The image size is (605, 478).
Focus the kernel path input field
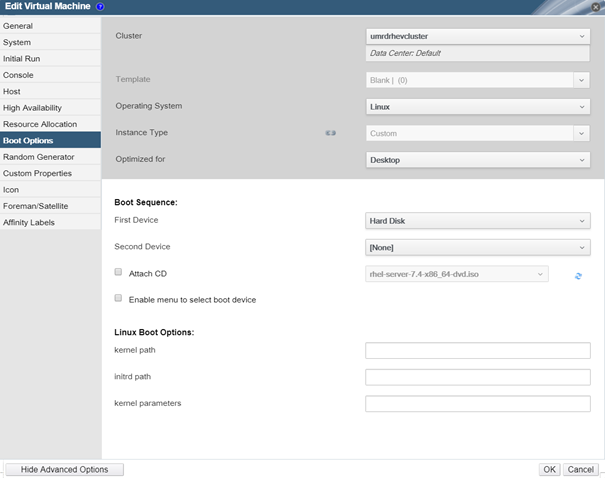(478, 351)
